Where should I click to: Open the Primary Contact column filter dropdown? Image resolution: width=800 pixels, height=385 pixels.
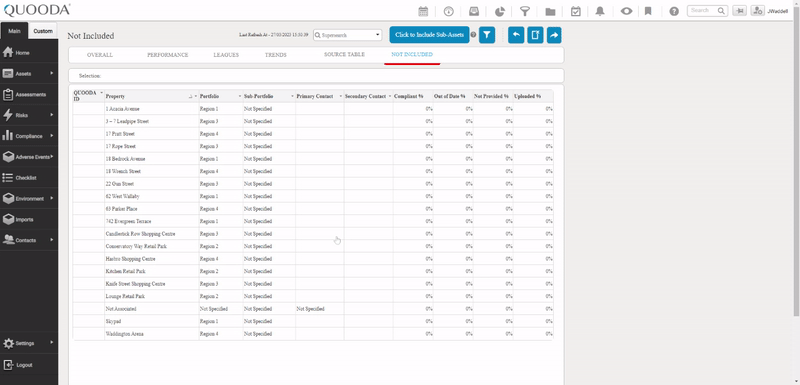341,96
